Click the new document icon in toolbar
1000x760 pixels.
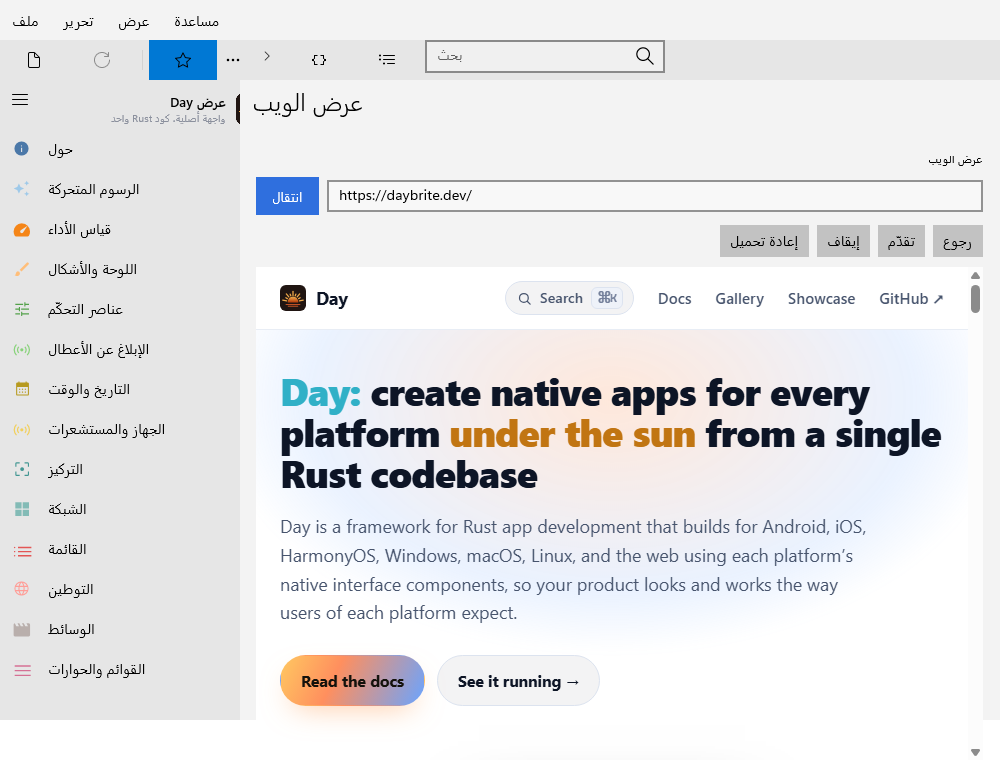tap(34, 60)
